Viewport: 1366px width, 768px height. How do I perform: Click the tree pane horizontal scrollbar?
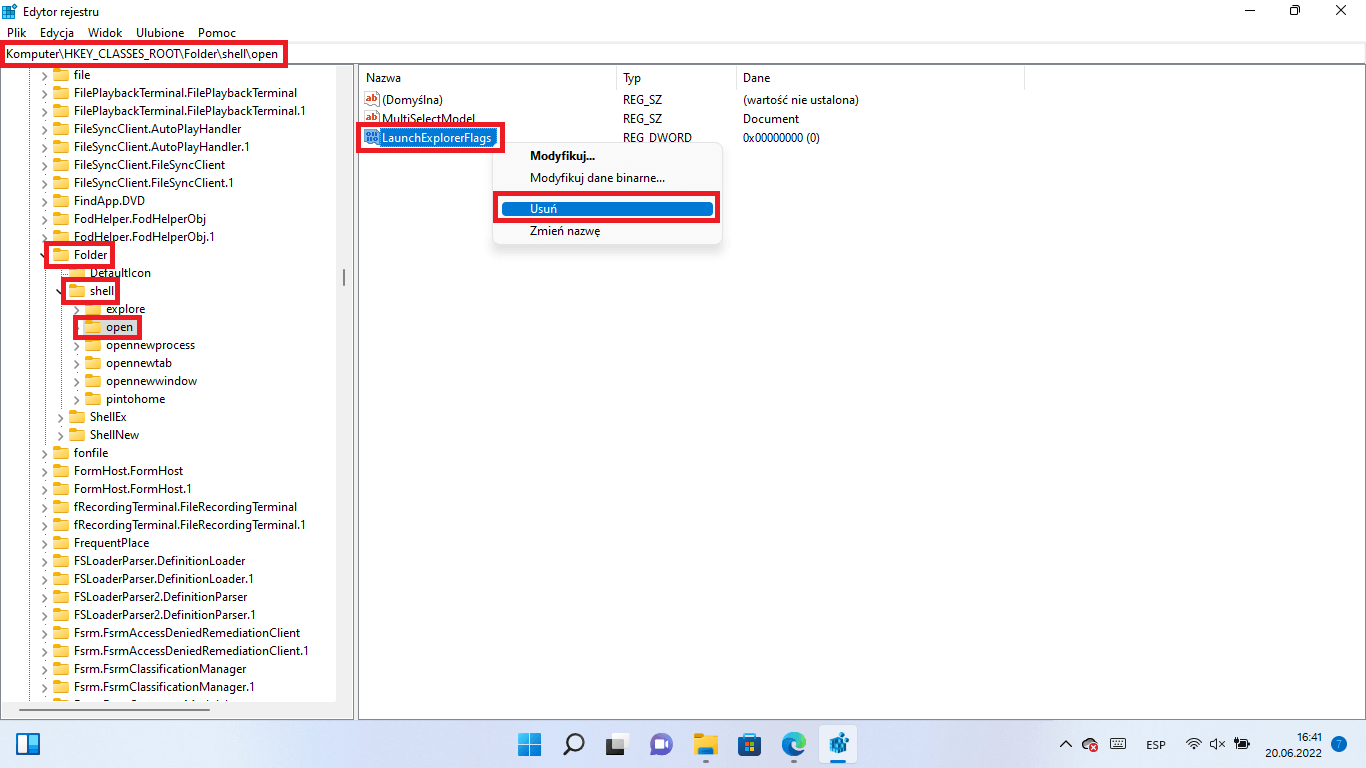click(x=115, y=709)
